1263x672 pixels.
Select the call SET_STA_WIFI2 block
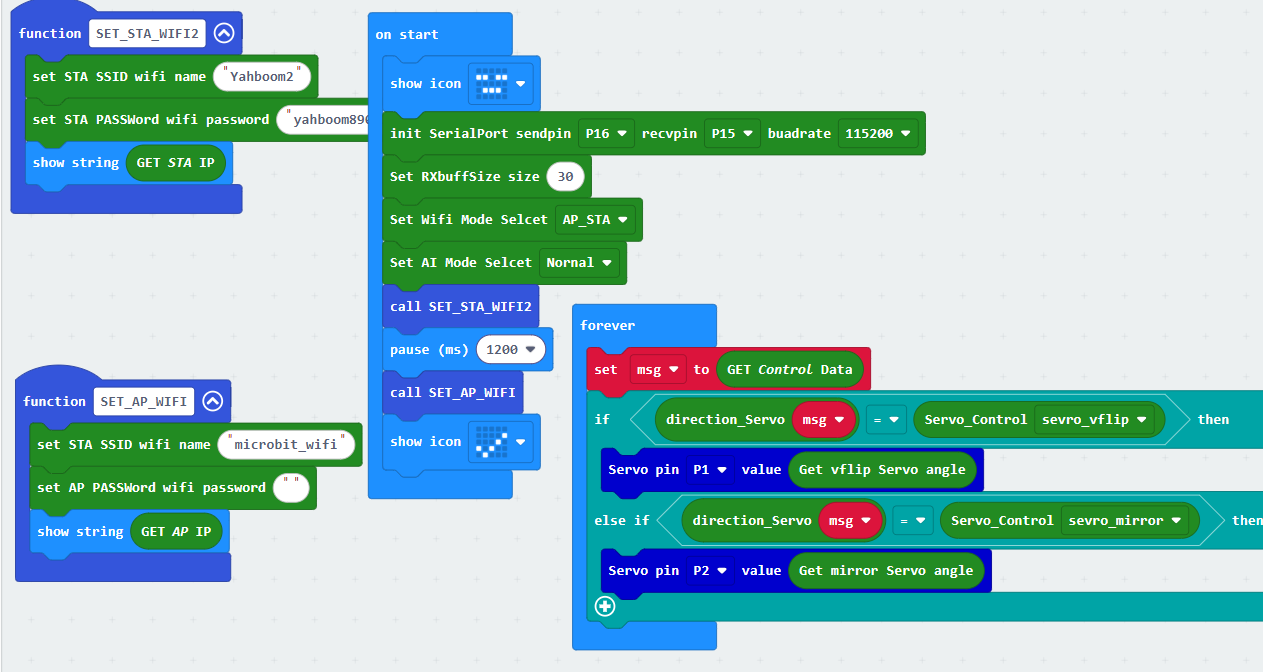click(460, 306)
